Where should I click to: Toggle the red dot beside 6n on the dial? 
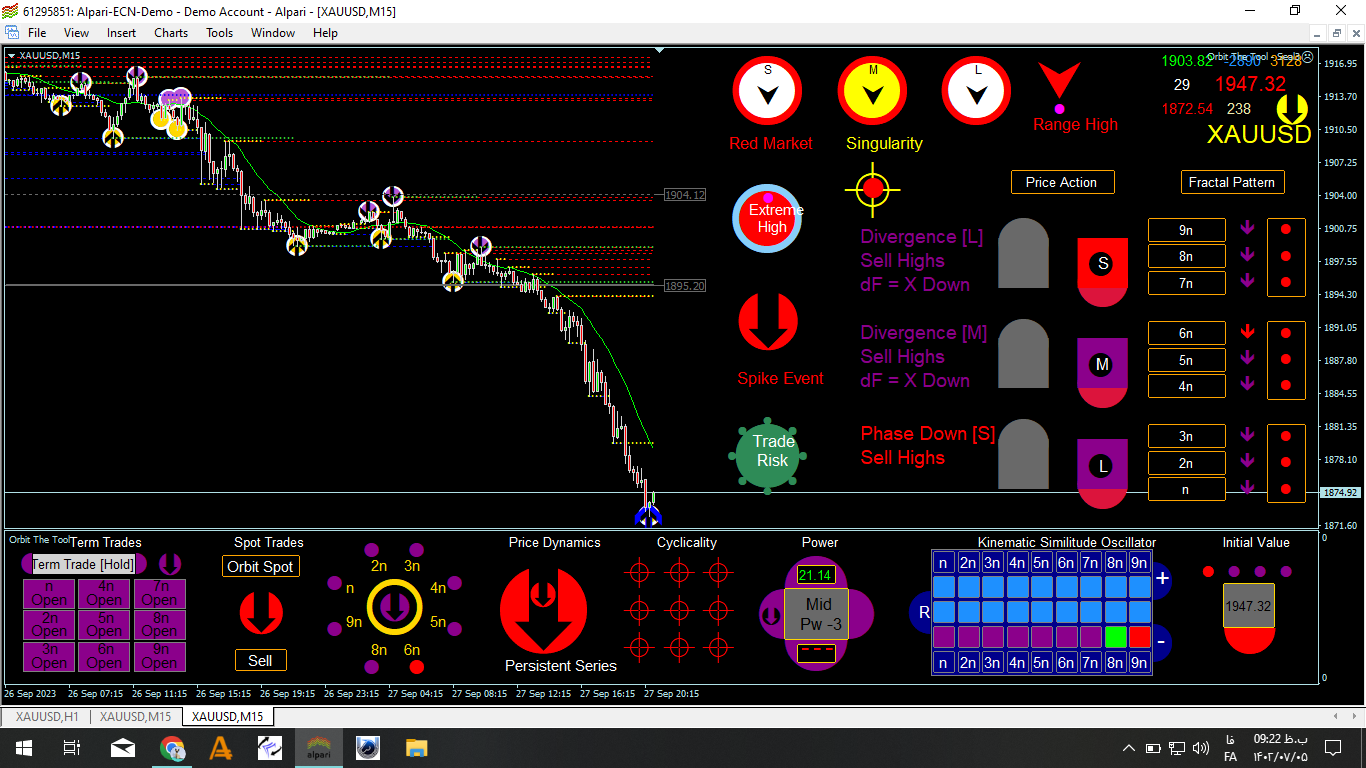coord(417,667)
